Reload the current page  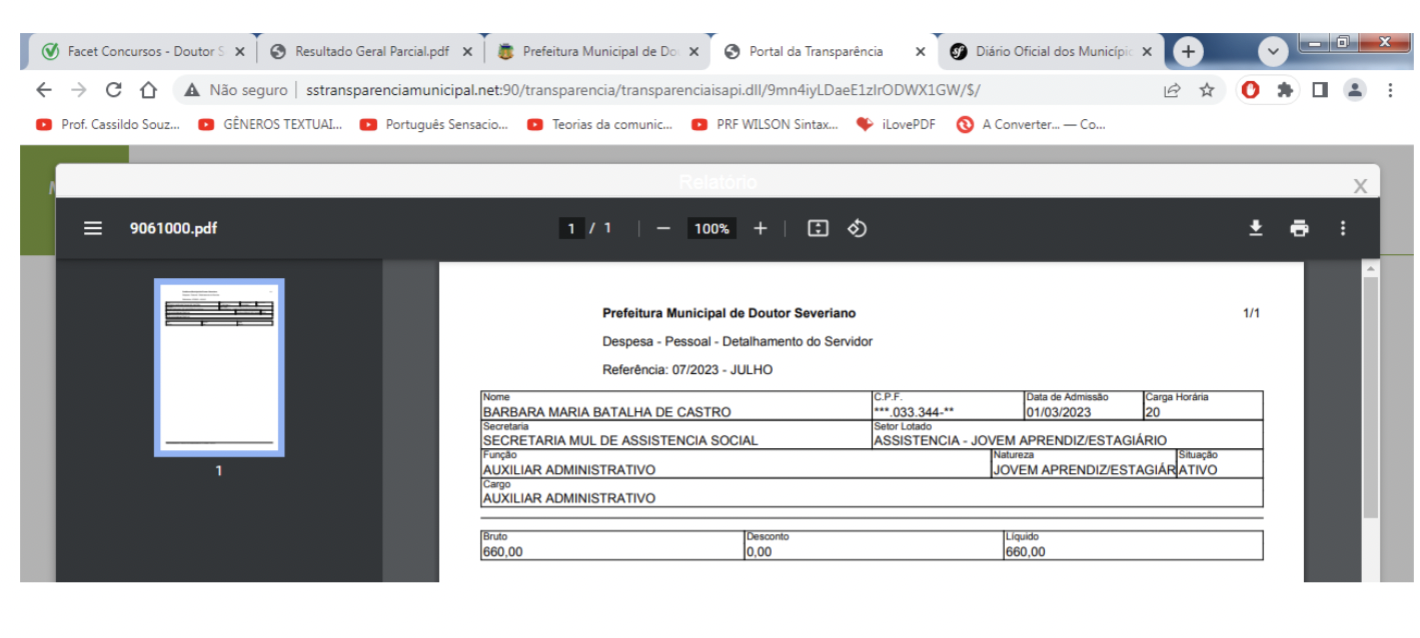(113, 90)
